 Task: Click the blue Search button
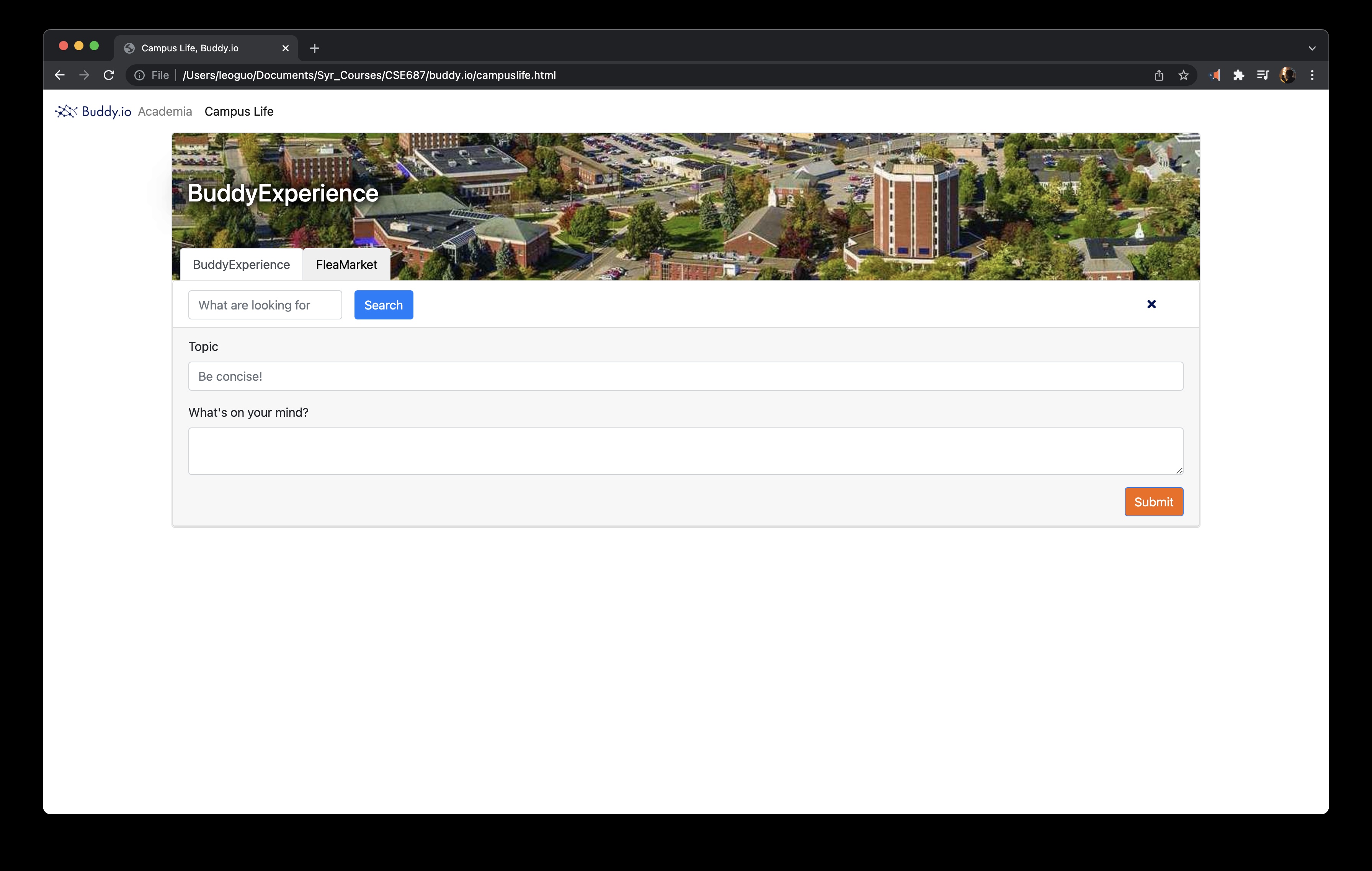(x=384, y=305)
